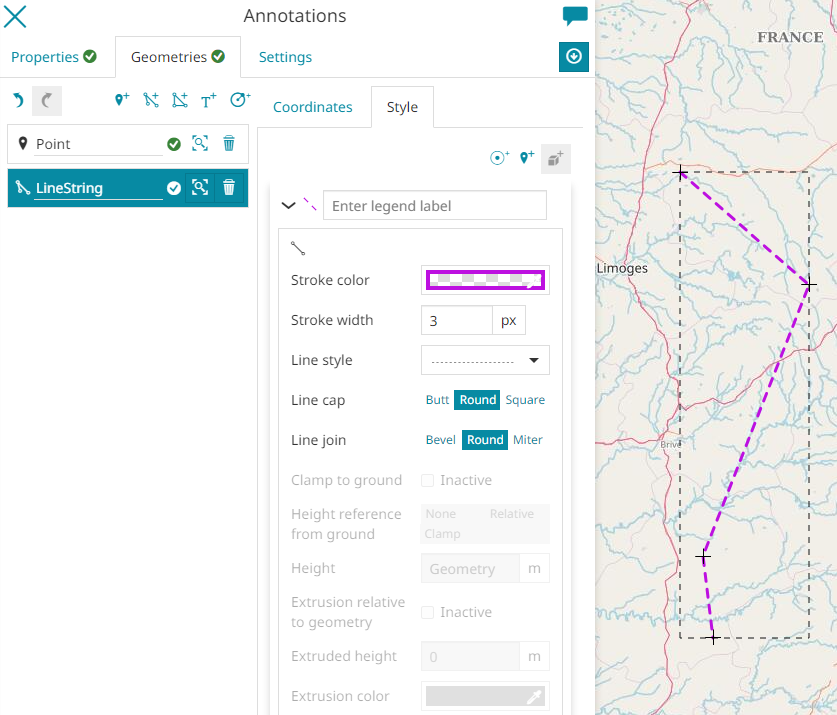Open the chat bubble icon
837x715 pixels.
[x=575, y=16]
